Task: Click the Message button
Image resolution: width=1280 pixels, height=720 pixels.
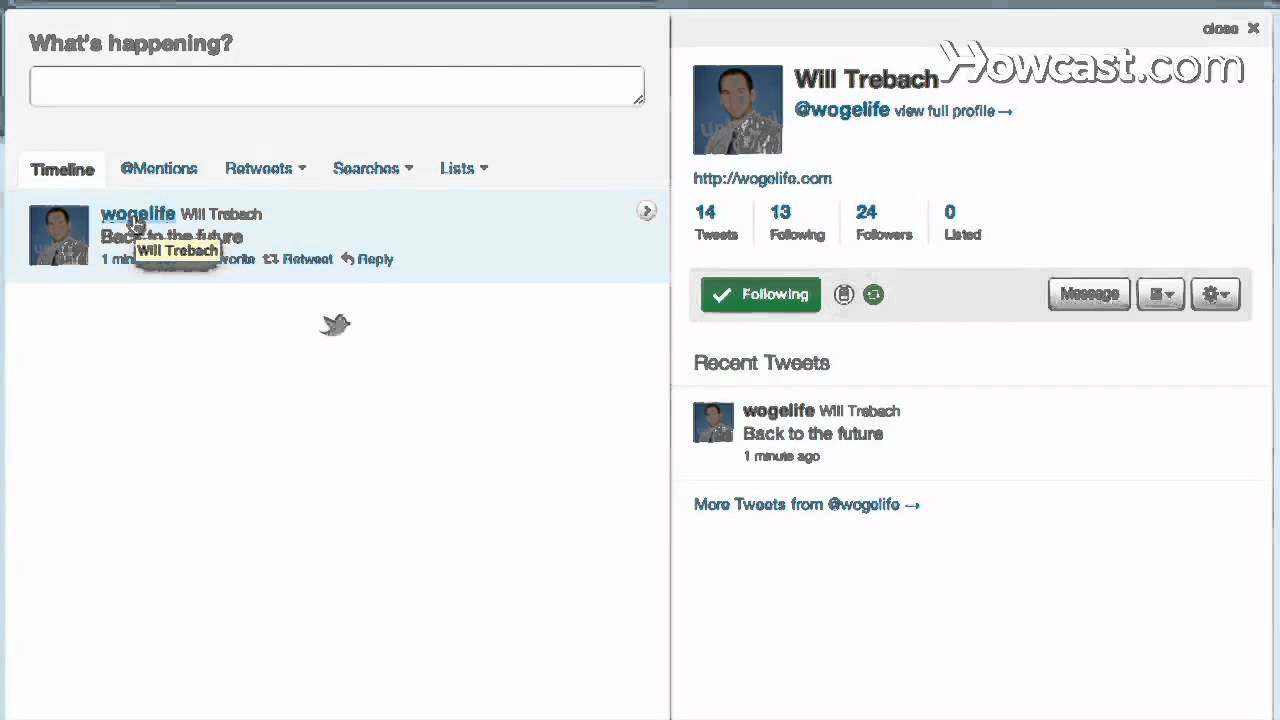Action: tap(1089, 294)
